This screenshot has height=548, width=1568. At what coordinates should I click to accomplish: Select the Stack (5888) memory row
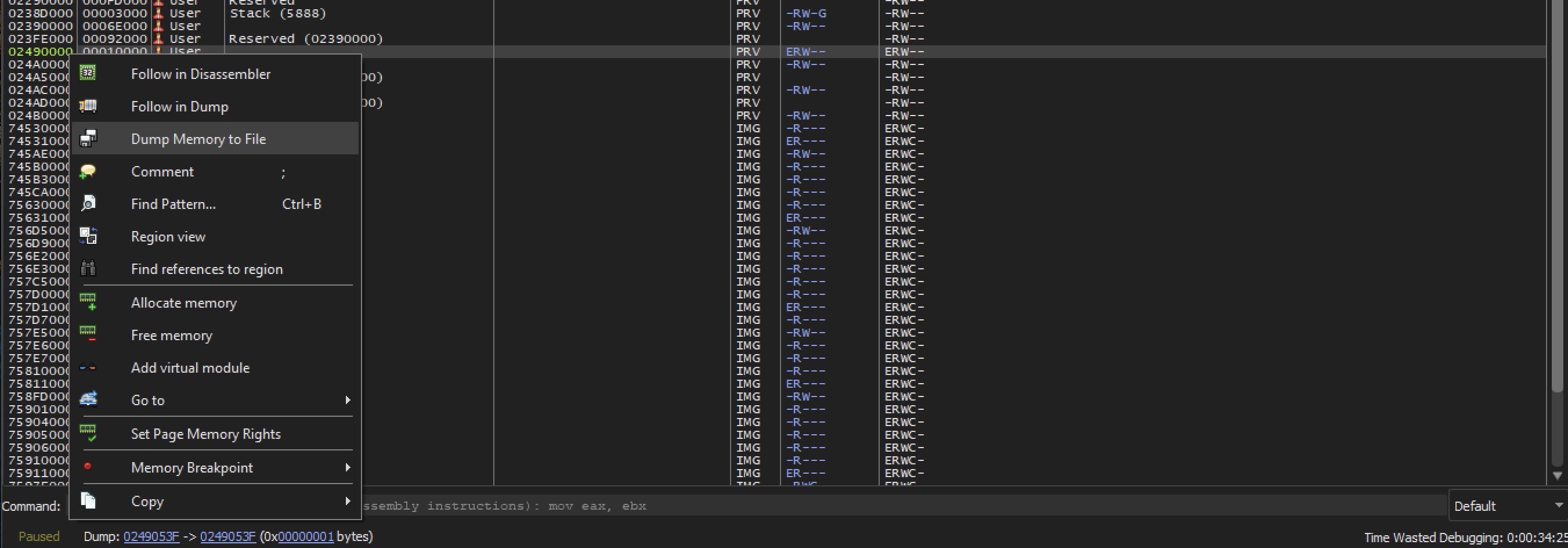click(x=773, y=13)
